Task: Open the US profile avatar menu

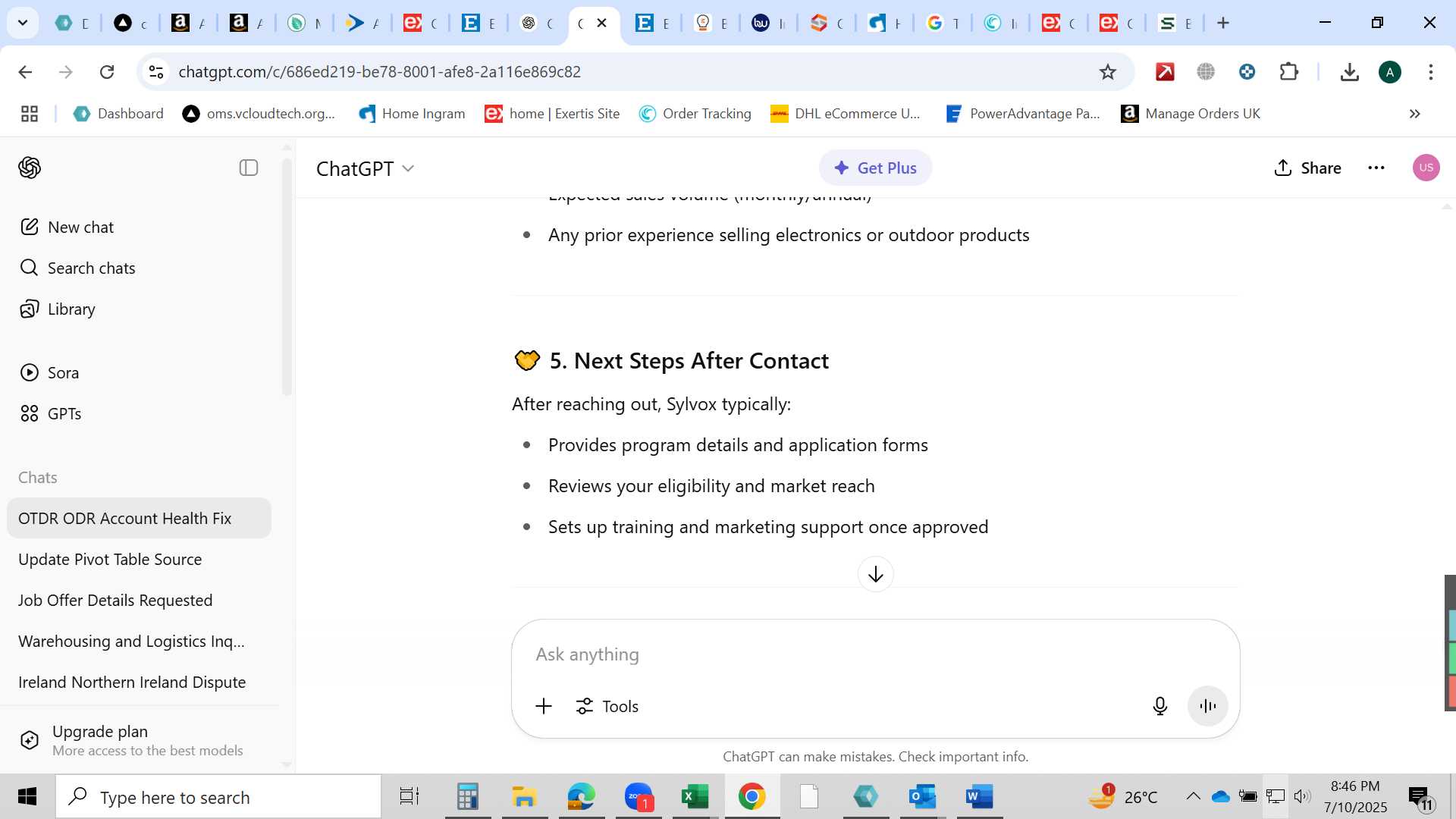Action: click(x=1426, y=168)
